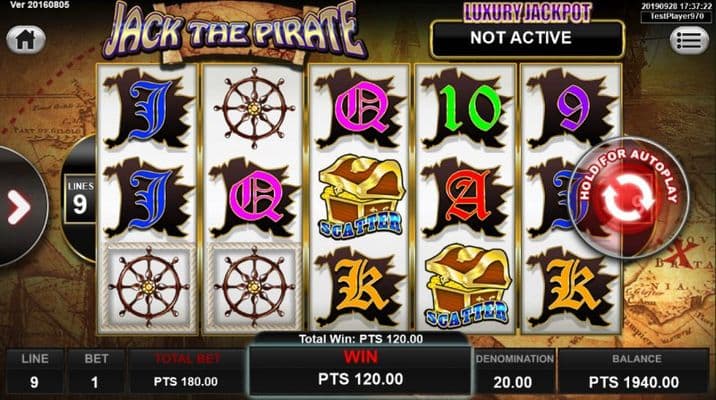Expand the side panel red arrow
The height and width of the screenshot is (400, 716).
pyautogui.click(x=19, y=208)
